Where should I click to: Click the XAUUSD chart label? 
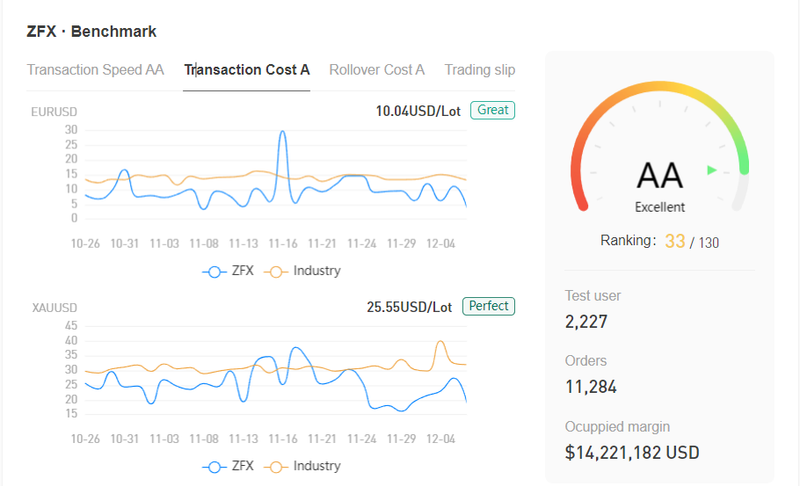tap(55, 308)
